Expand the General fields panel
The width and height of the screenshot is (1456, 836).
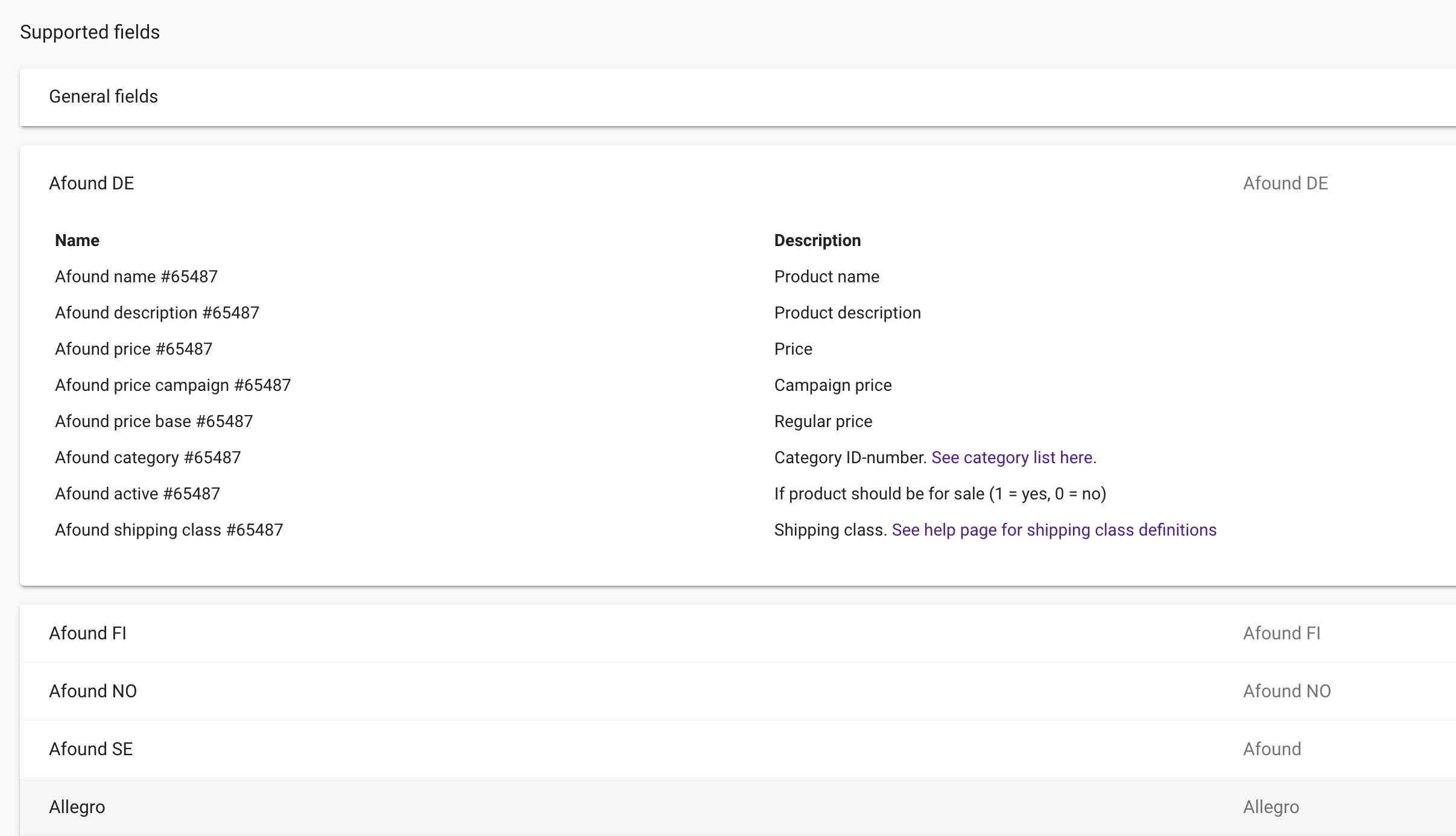point(738,97)
